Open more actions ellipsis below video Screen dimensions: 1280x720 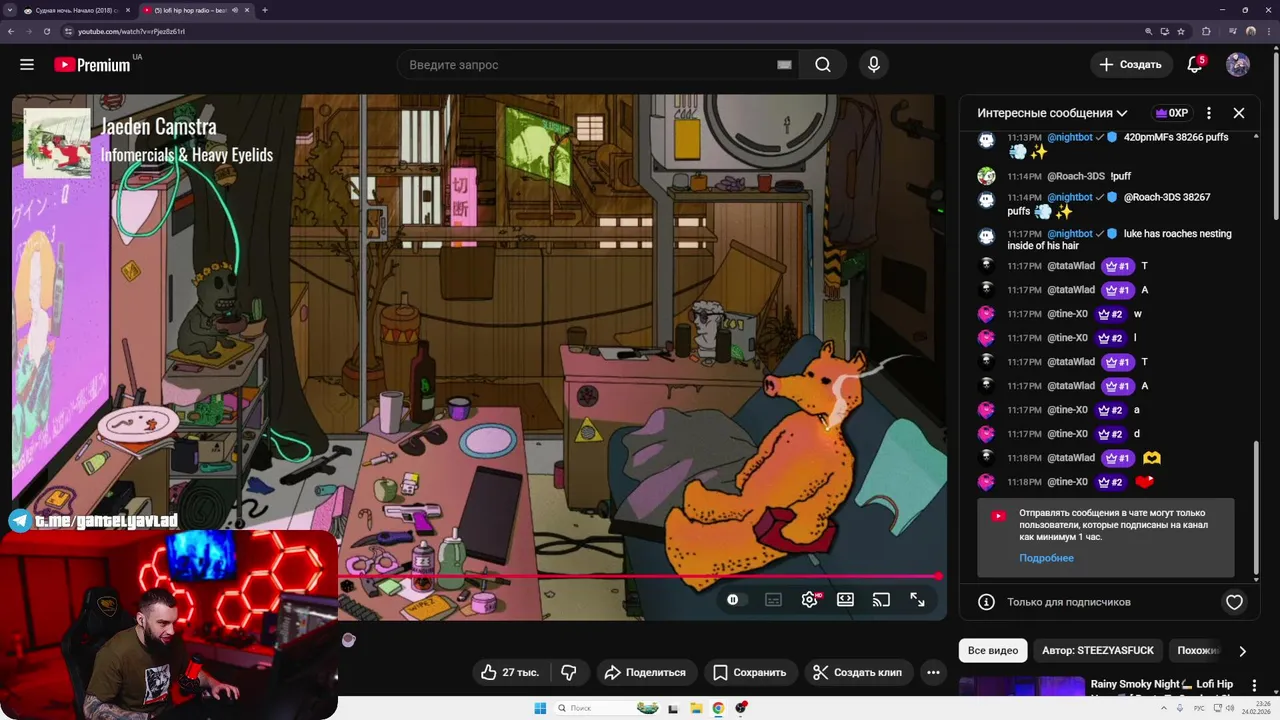point(933,673)
